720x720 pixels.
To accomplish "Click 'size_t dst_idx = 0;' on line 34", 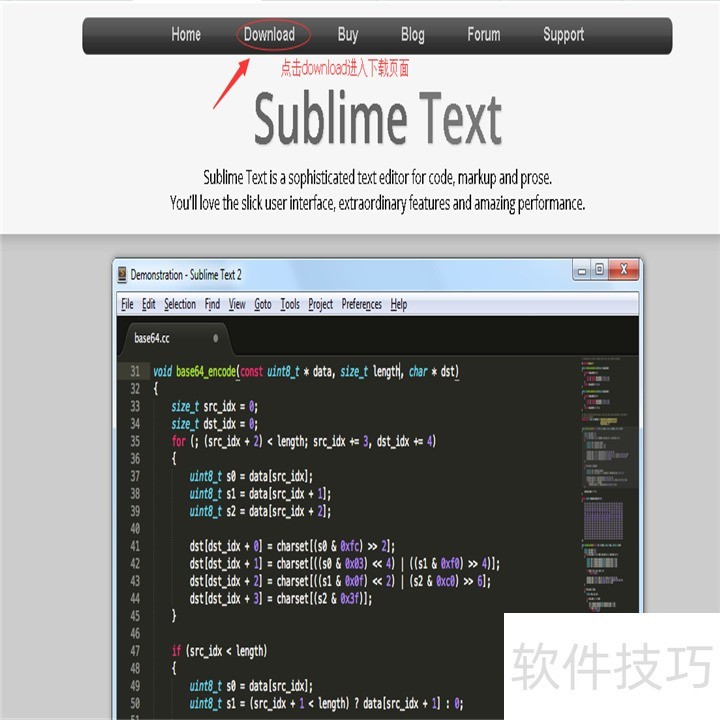I will [x=214, y=424].
